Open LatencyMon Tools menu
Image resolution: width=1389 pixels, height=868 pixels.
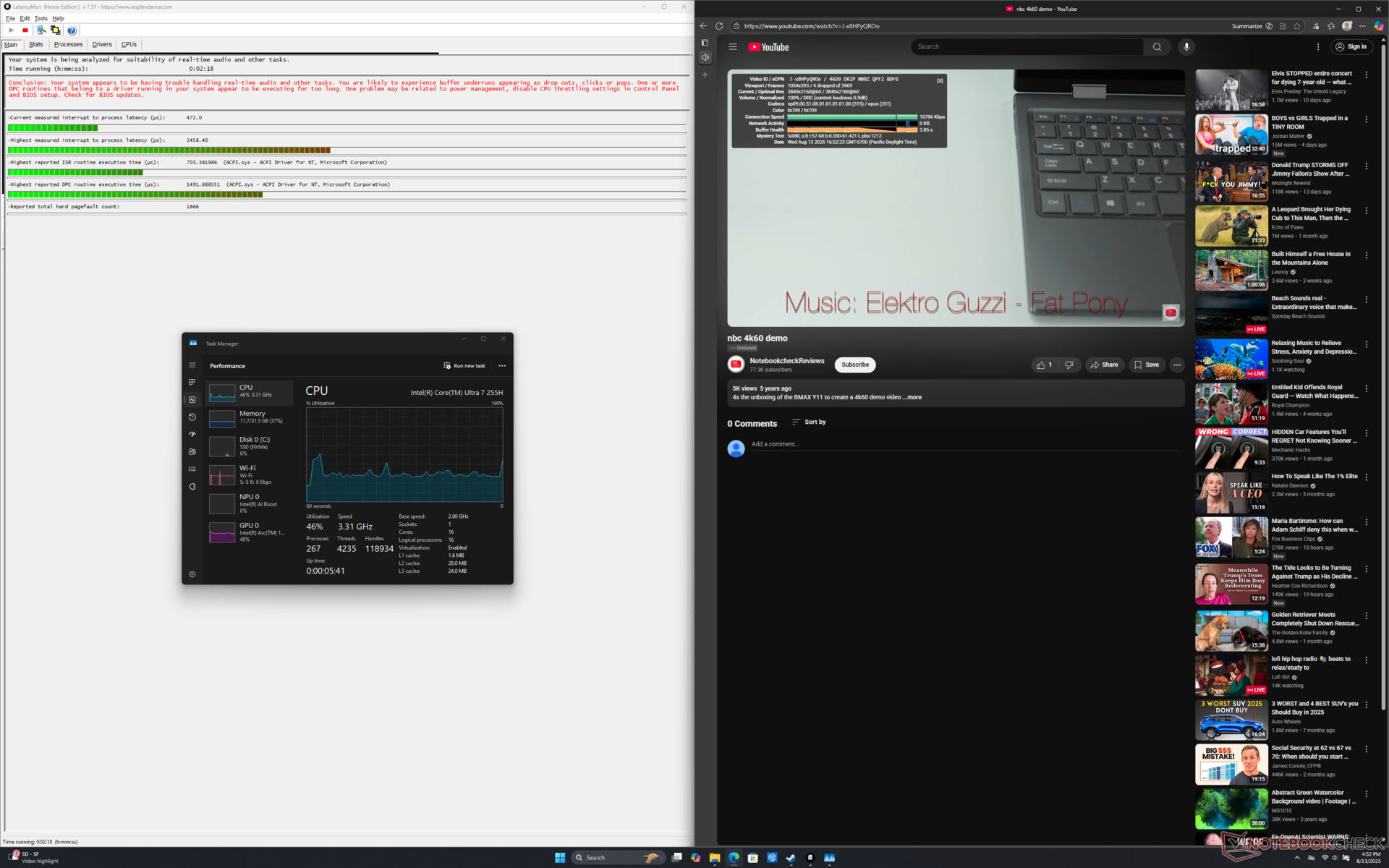pyautogui.click(x=41, y=18)
